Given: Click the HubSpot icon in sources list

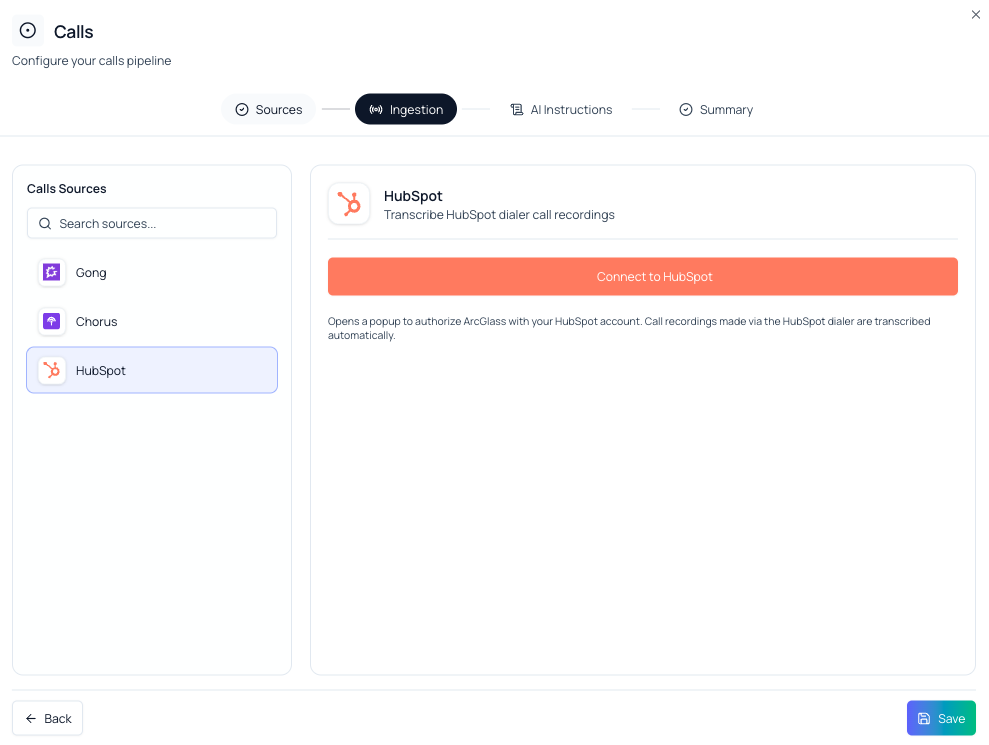Looking at the screenshot, I should point(52,370).
